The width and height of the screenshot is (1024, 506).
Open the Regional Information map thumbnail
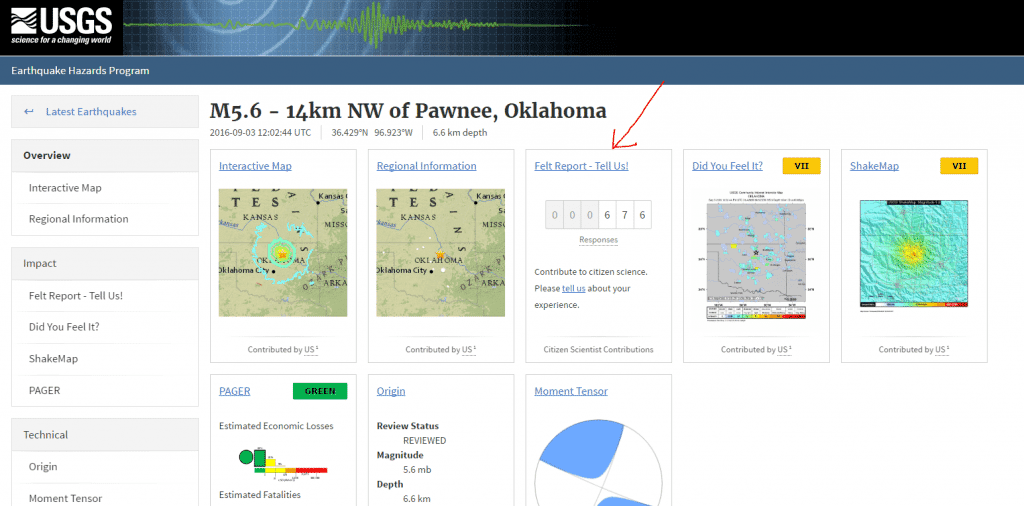click(x=440, y=253)
